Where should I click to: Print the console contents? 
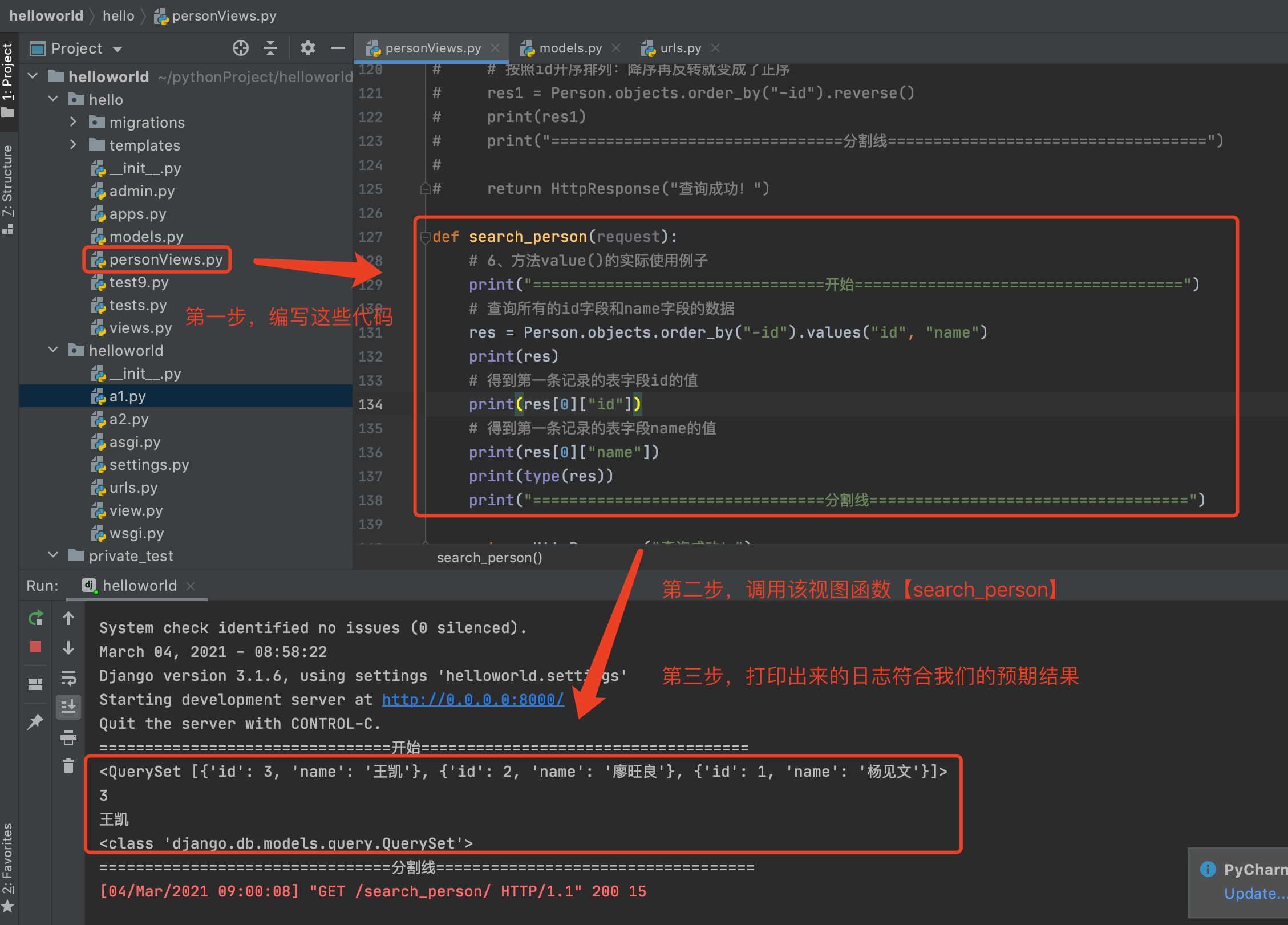[68, 737]
